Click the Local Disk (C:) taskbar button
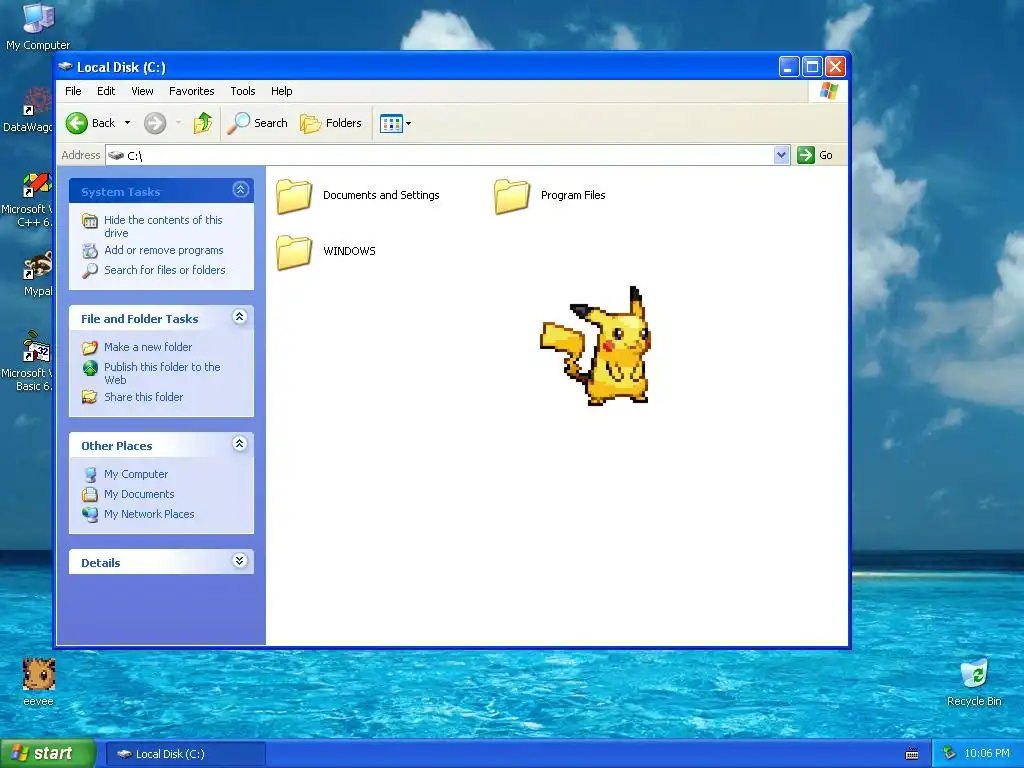Viewport: 1024px width, 768px height. [185, 754]
